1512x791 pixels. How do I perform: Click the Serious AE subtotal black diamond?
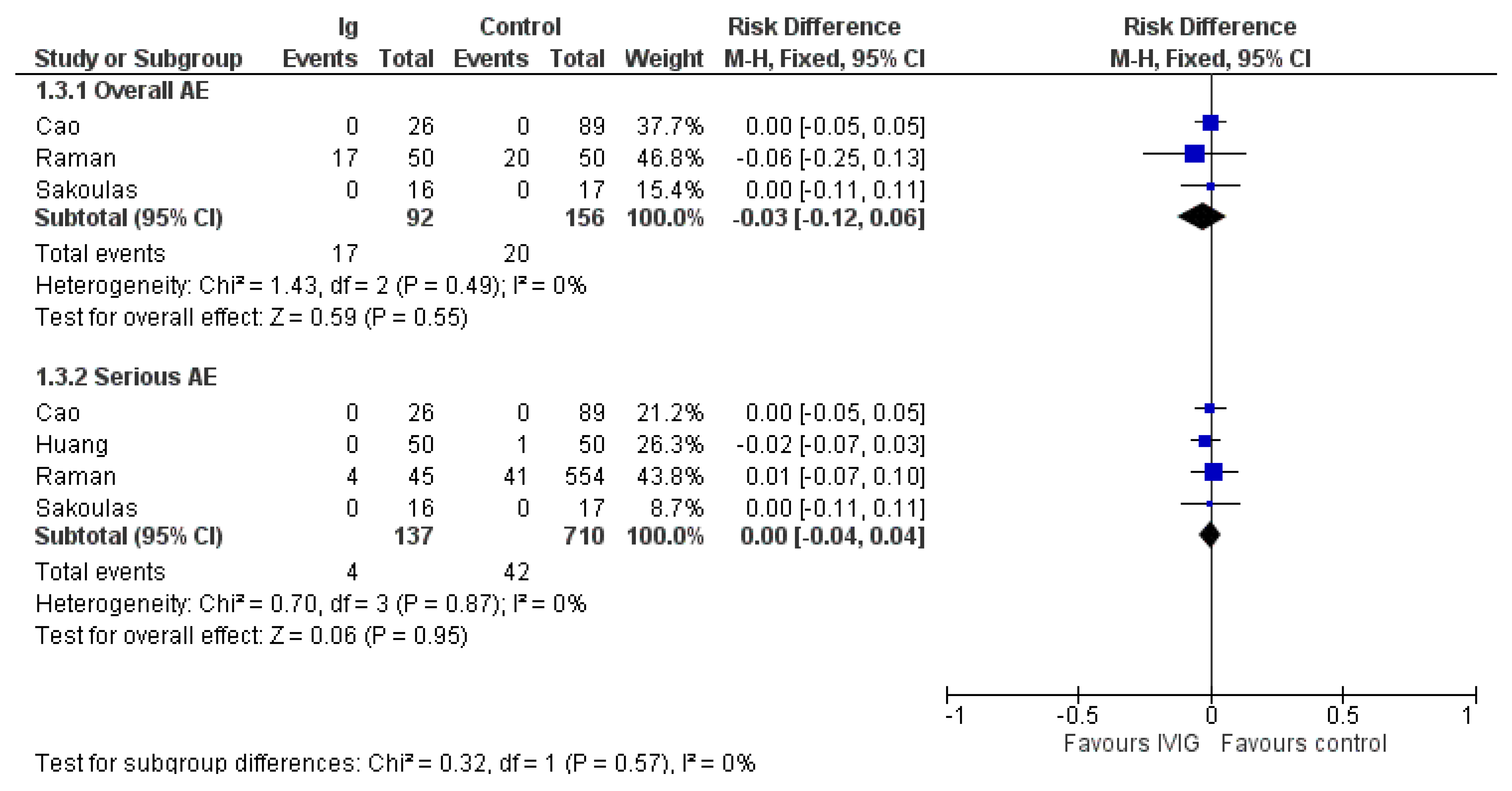coord(1210,535)
